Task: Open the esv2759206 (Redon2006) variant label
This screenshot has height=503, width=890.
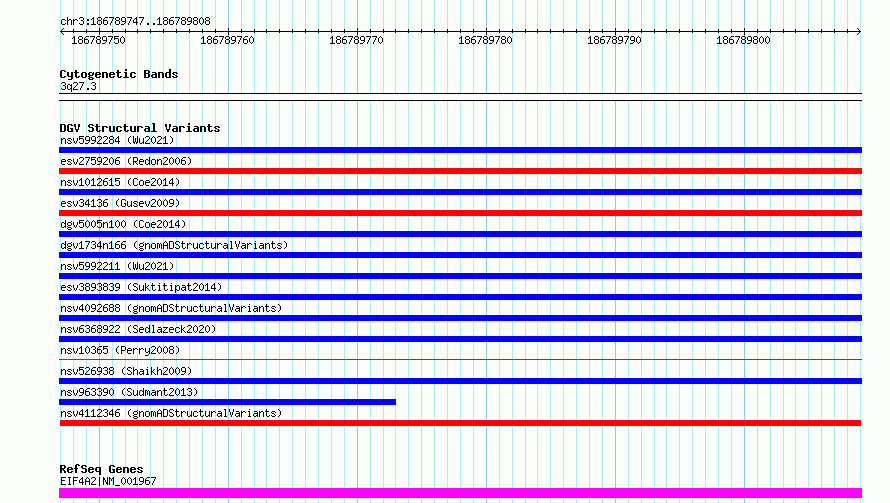Action: [126, 161]
